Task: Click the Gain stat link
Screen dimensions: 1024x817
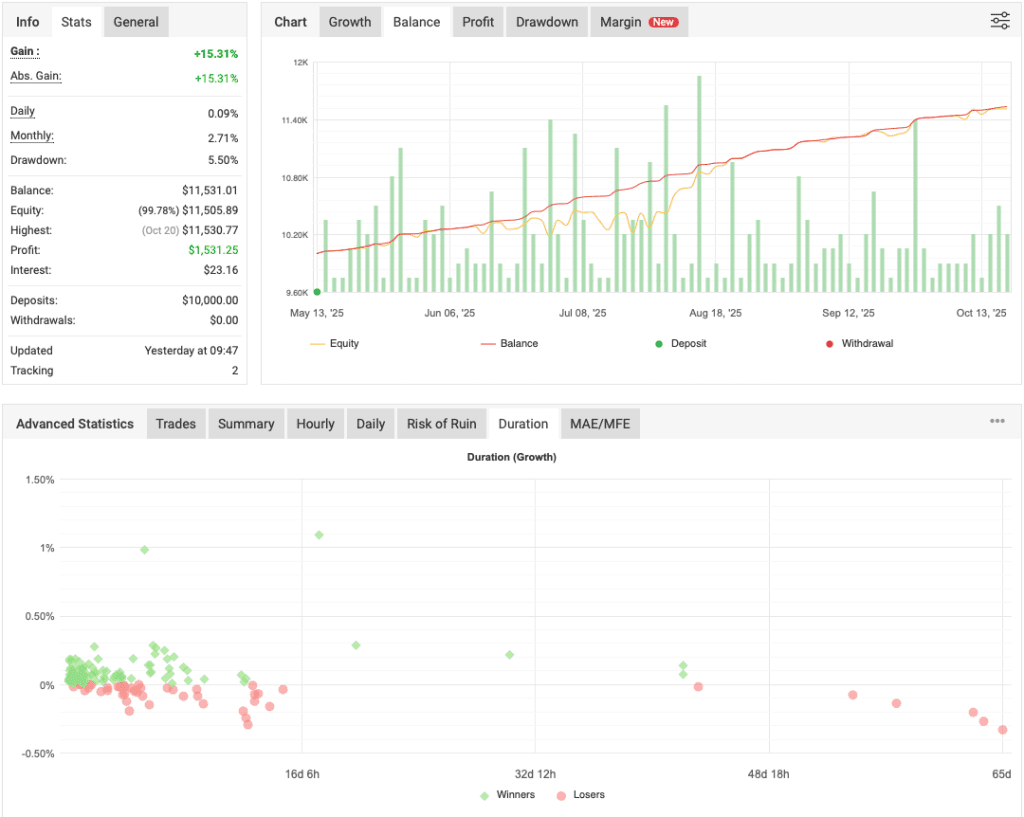Action: 24,53
